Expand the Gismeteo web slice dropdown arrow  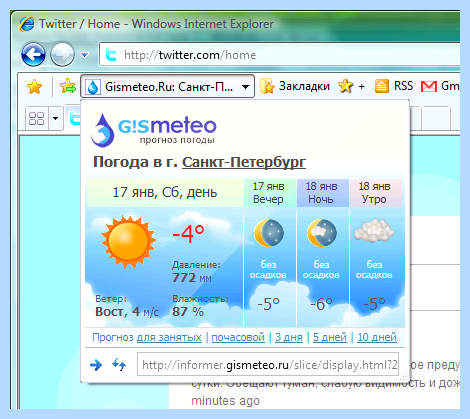[x=246, y=87]
